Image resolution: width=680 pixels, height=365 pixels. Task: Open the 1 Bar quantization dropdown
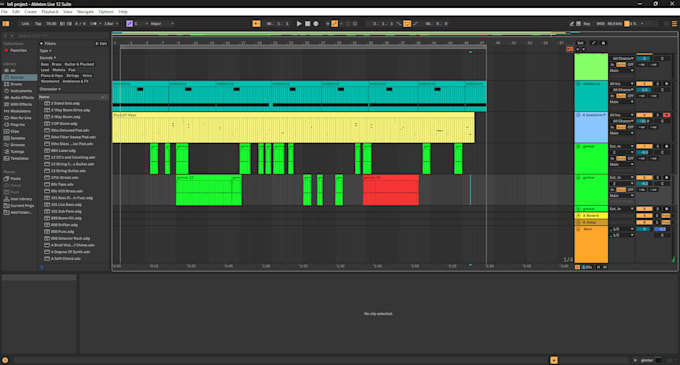[111, 24]
